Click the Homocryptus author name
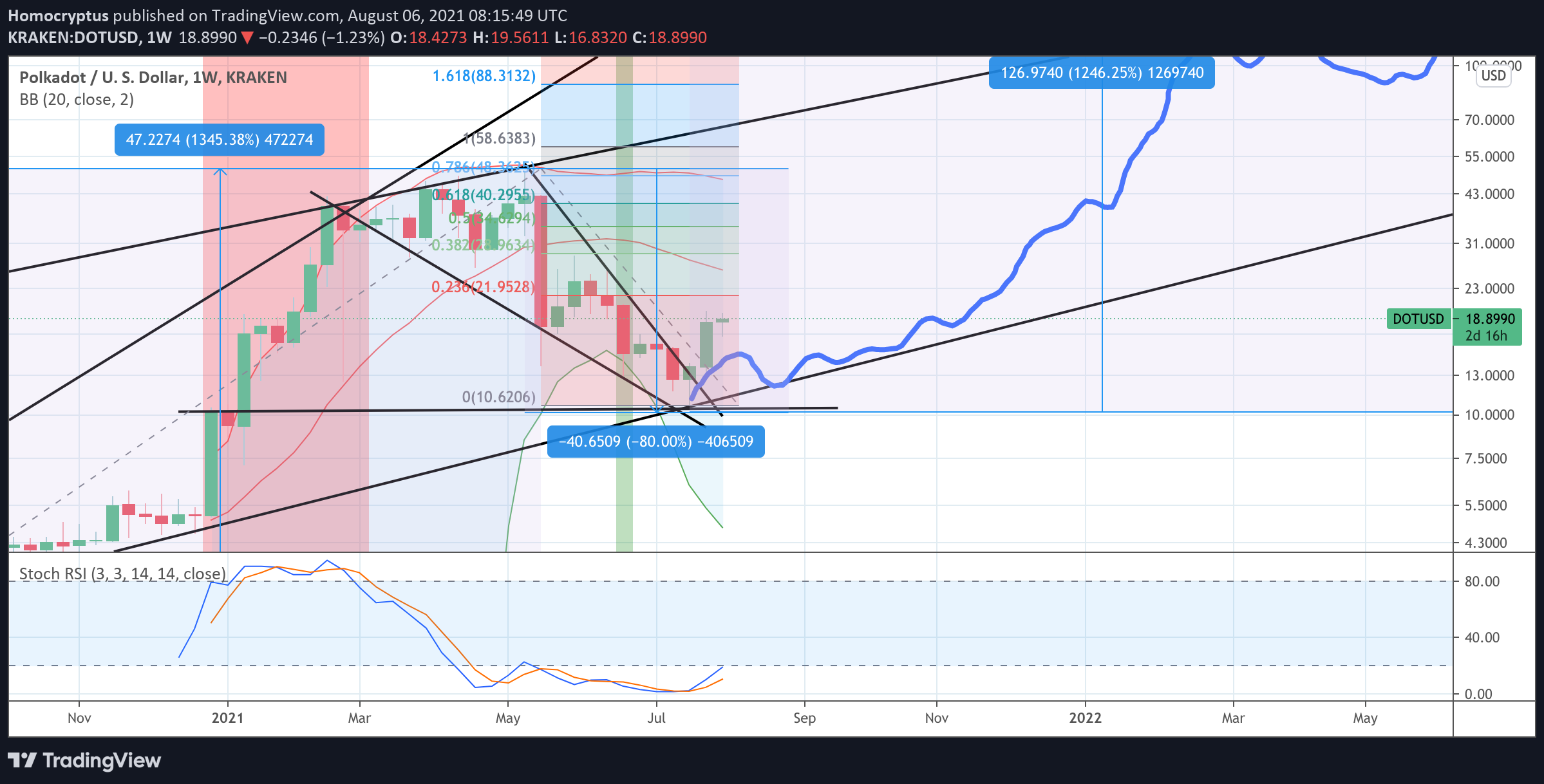The height and width of the screenshot is (784, 1544). click(x=59, y=15)
